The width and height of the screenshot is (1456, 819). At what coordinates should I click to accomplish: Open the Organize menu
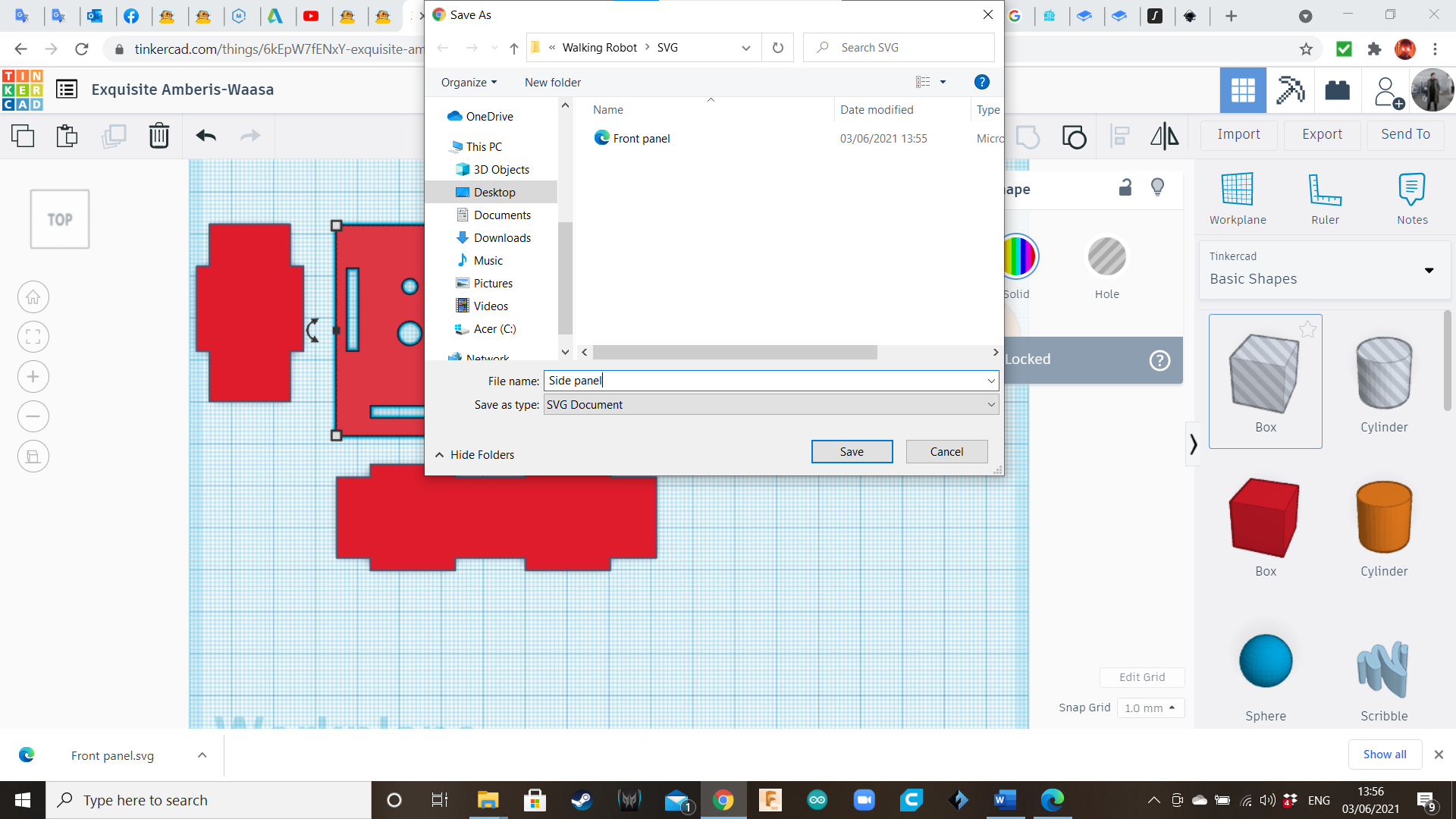click(469, 82)
